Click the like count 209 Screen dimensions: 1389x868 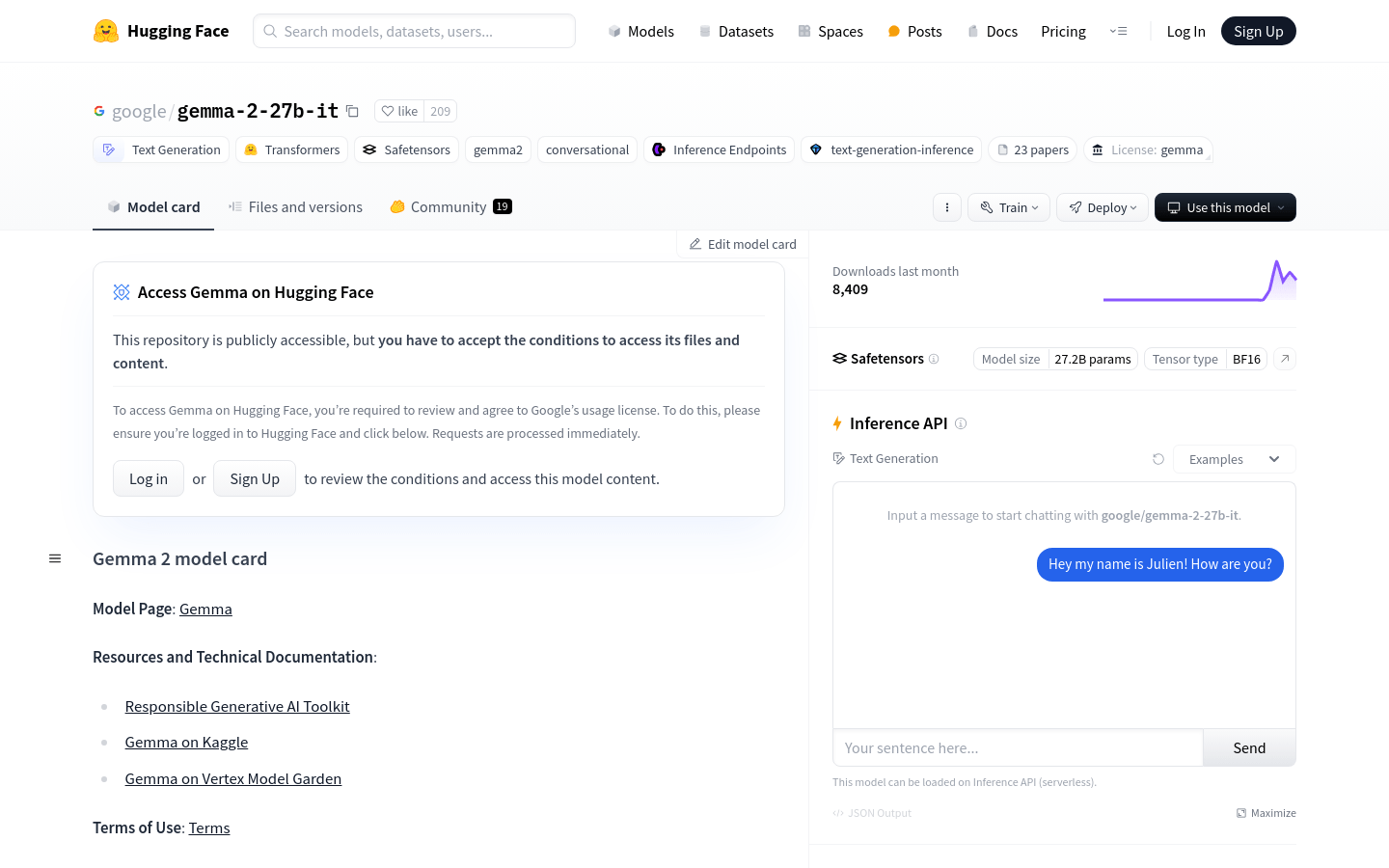[x=441, y=111]
